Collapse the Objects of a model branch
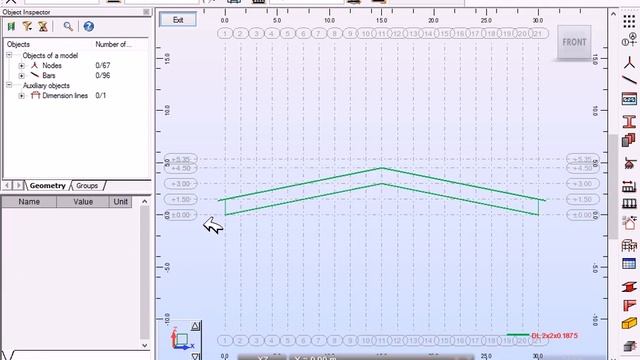This screenshot has height=360, width=640. click(x=9, y=55)
